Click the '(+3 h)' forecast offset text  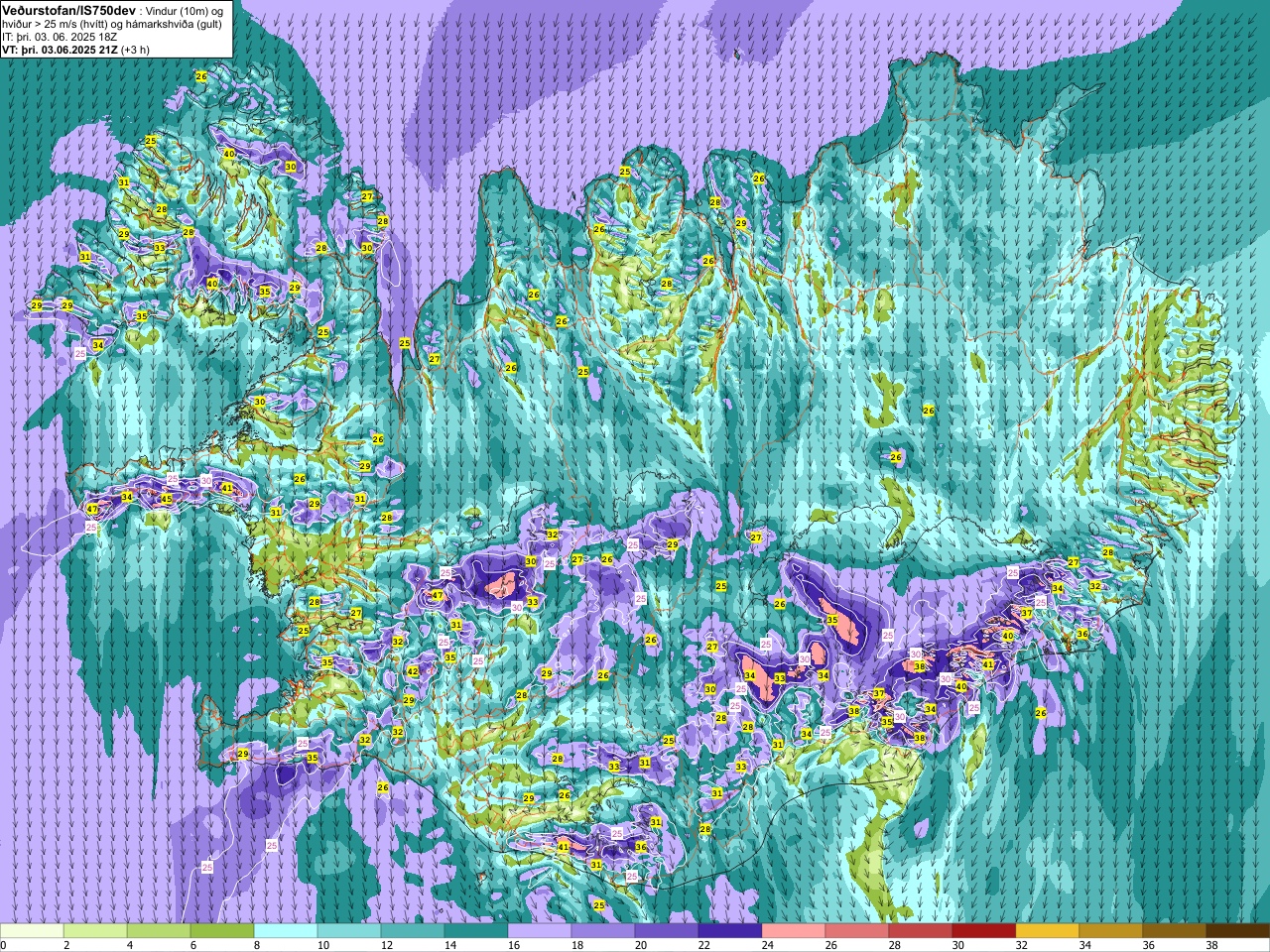coord(136,49)
